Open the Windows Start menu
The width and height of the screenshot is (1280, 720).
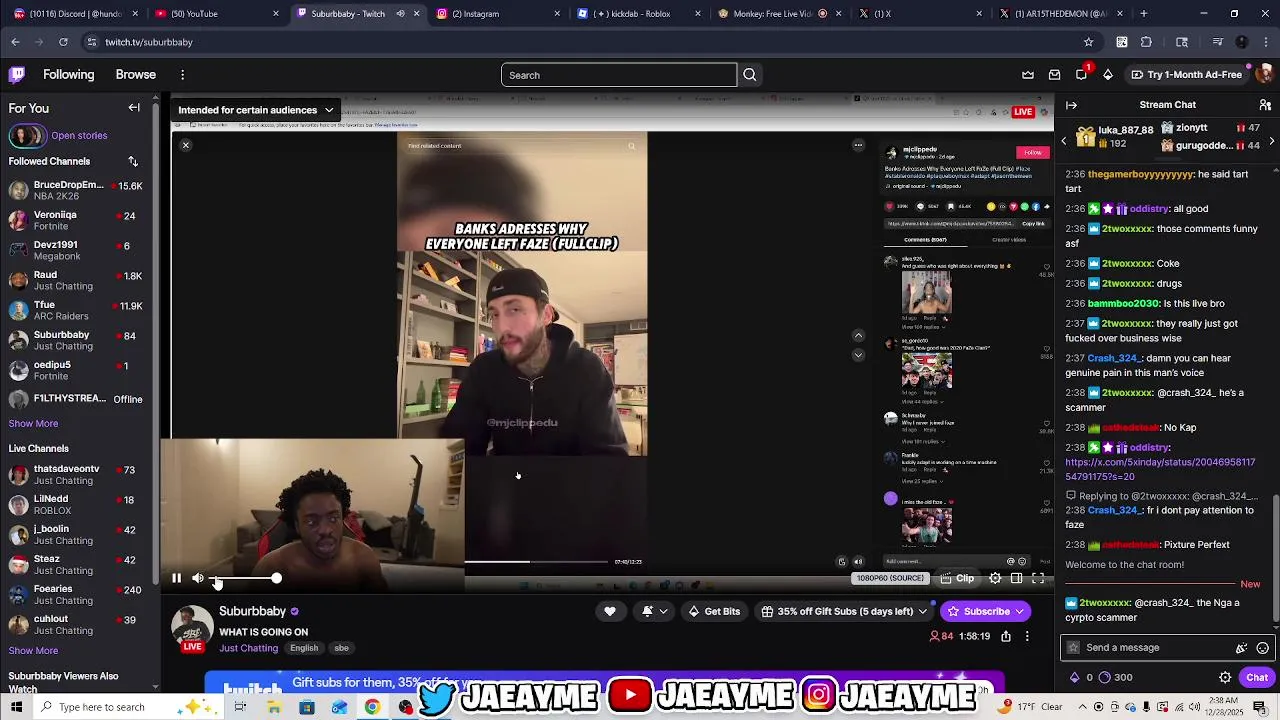coord(16,707)
